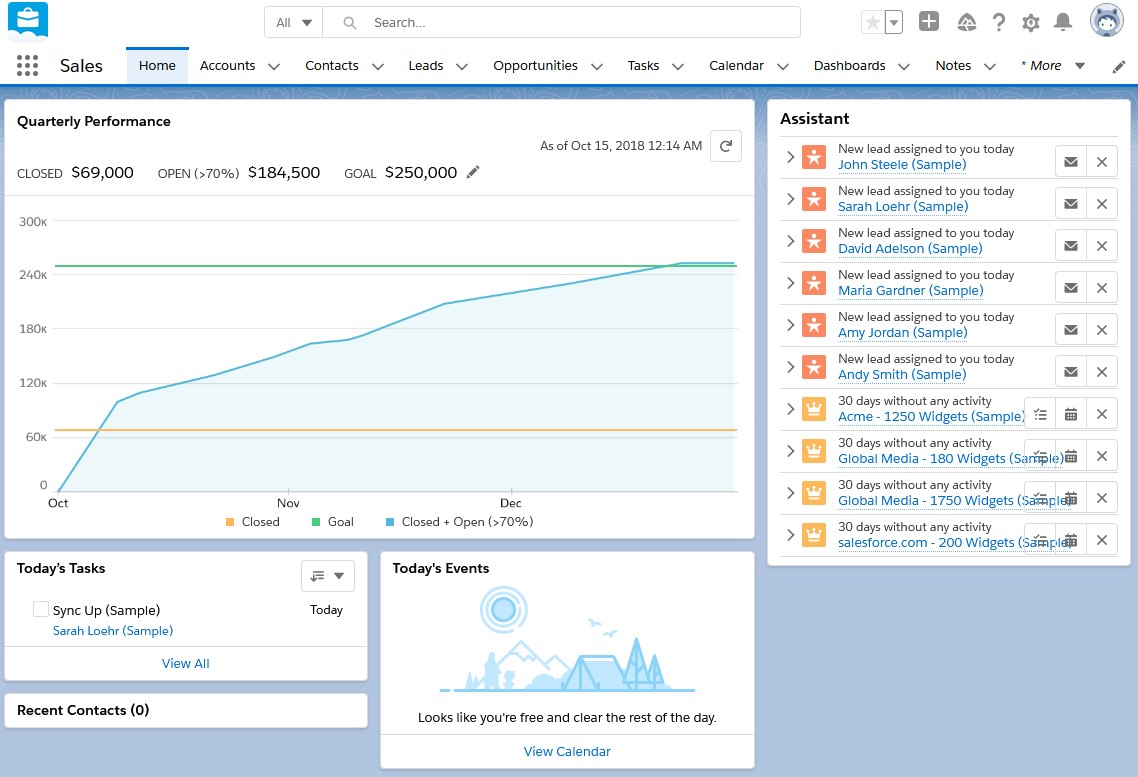1138x777 pixels.
Task: Open the search scope All dropdown
Action: [x=292, y=21]
